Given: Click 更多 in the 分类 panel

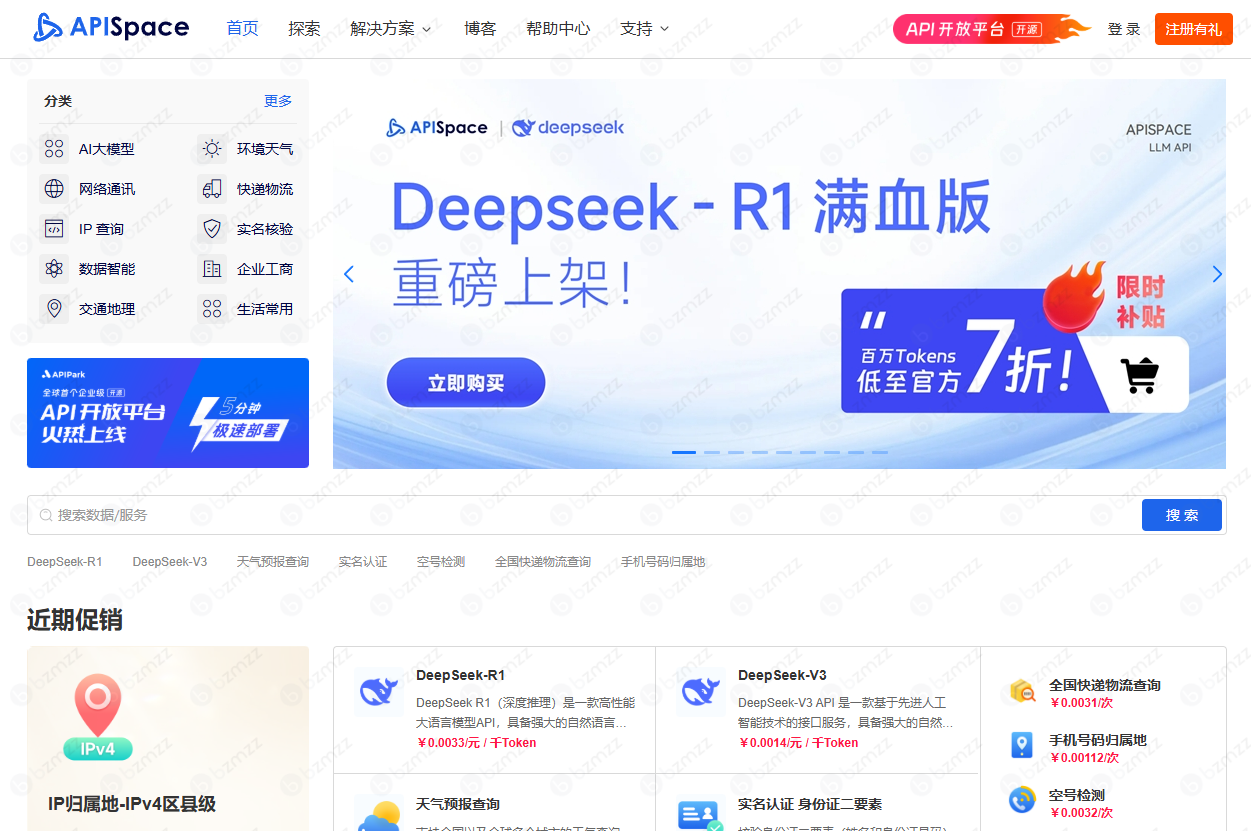Looking at the screenshot, I should click(278, 101).
